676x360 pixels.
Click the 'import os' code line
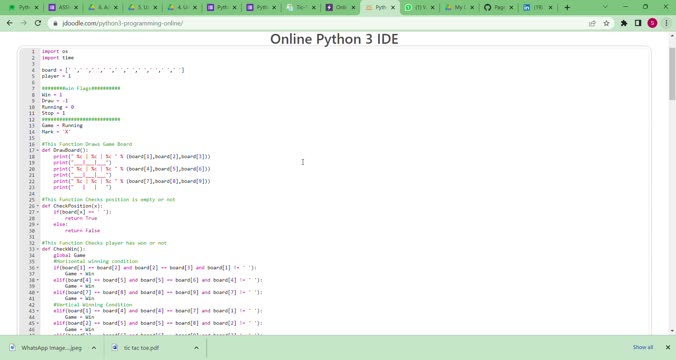click(55, 51)
